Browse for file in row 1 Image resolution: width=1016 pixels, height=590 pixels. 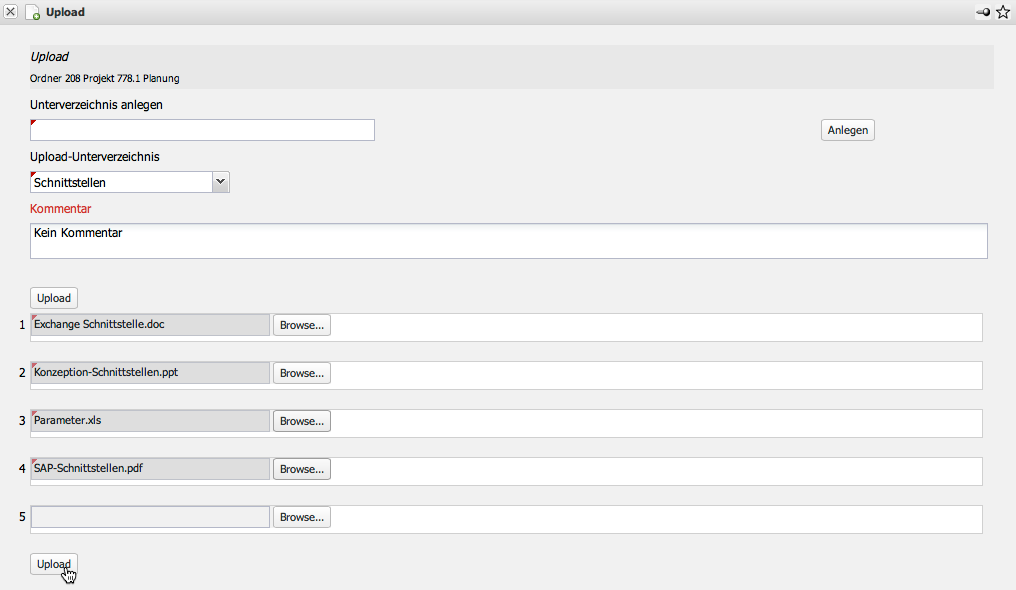[301, 325]
